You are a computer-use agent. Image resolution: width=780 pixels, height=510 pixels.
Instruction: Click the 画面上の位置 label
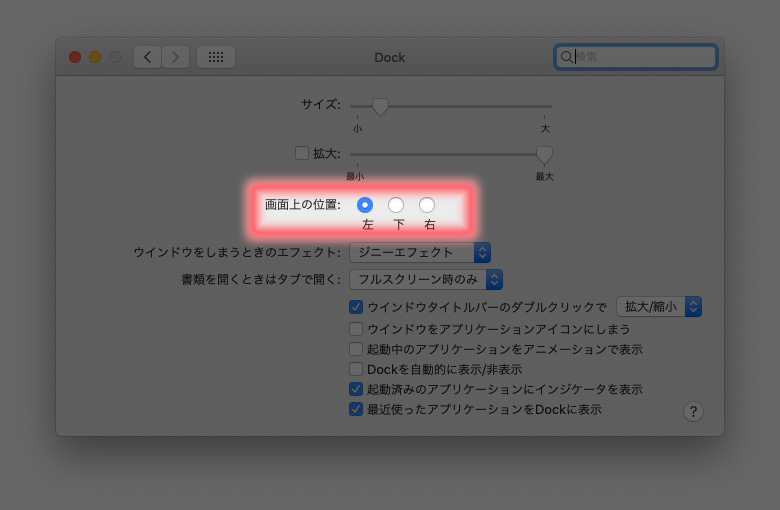pos(302,204)
